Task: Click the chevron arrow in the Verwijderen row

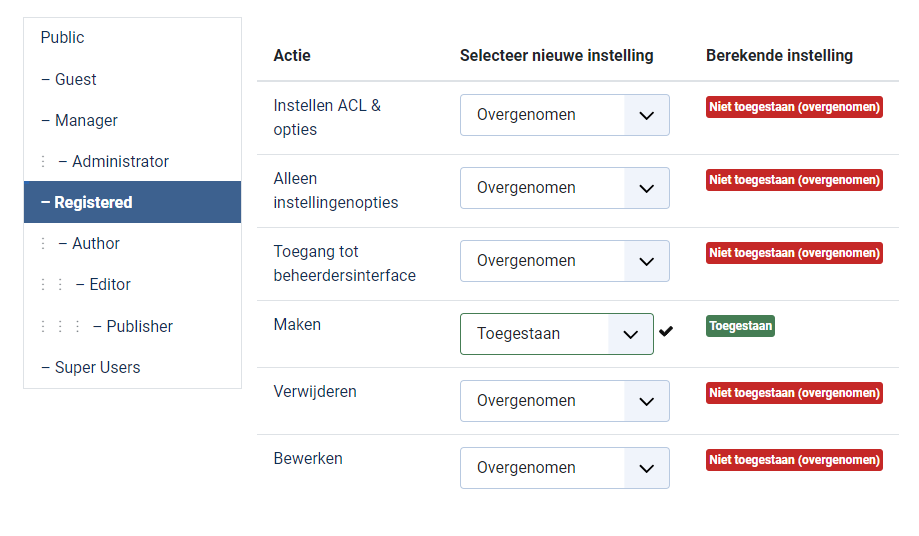Action: (646, 401)
